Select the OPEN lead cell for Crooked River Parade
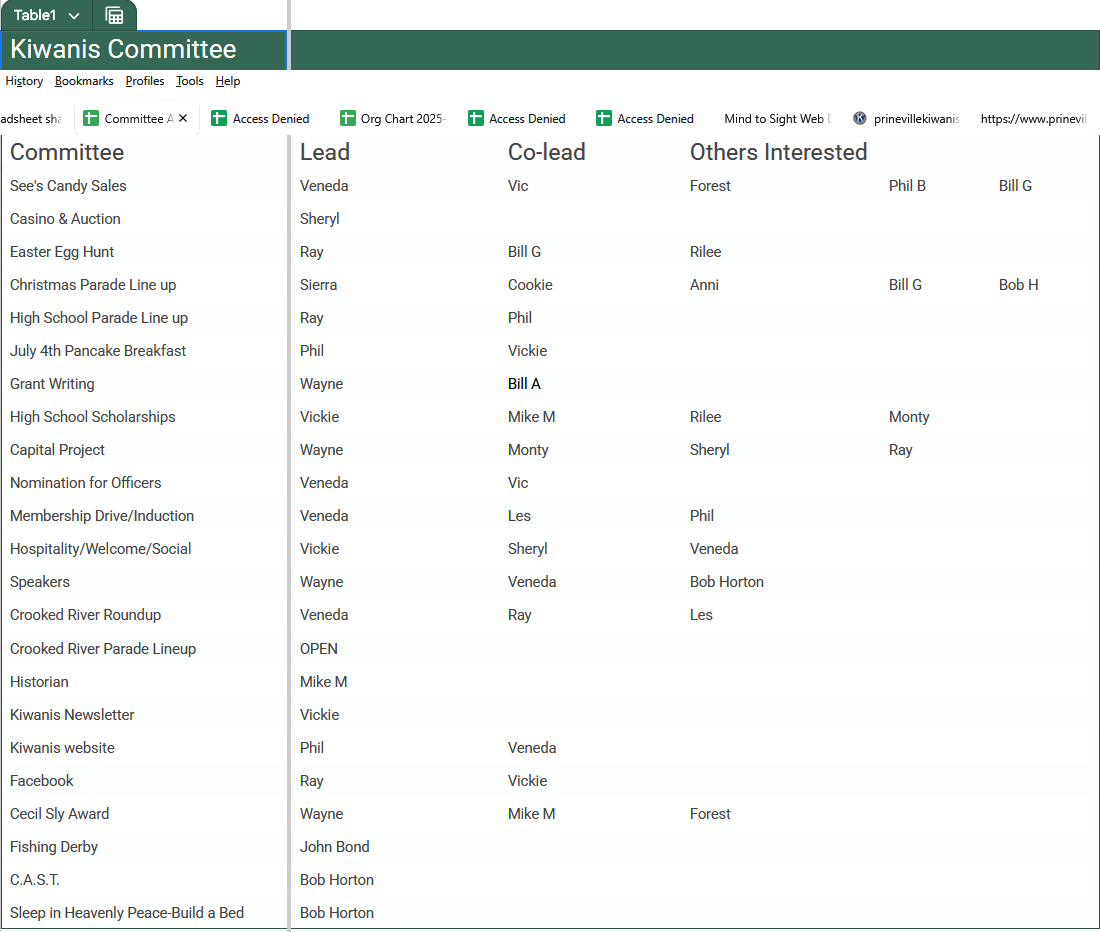Viewport: 1100px width, 932px height. coord(319,648)
